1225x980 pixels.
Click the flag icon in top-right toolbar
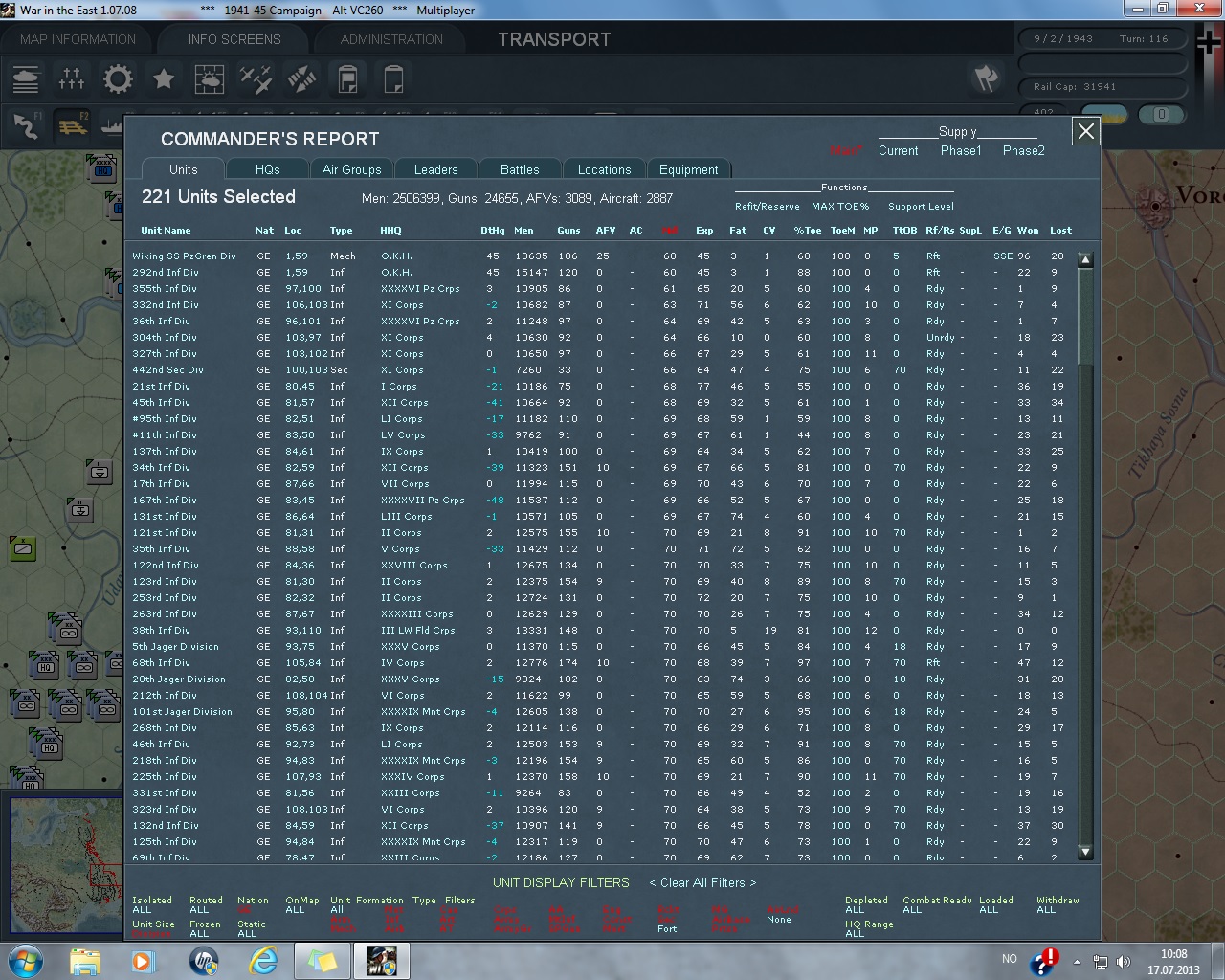pos(986,78)
